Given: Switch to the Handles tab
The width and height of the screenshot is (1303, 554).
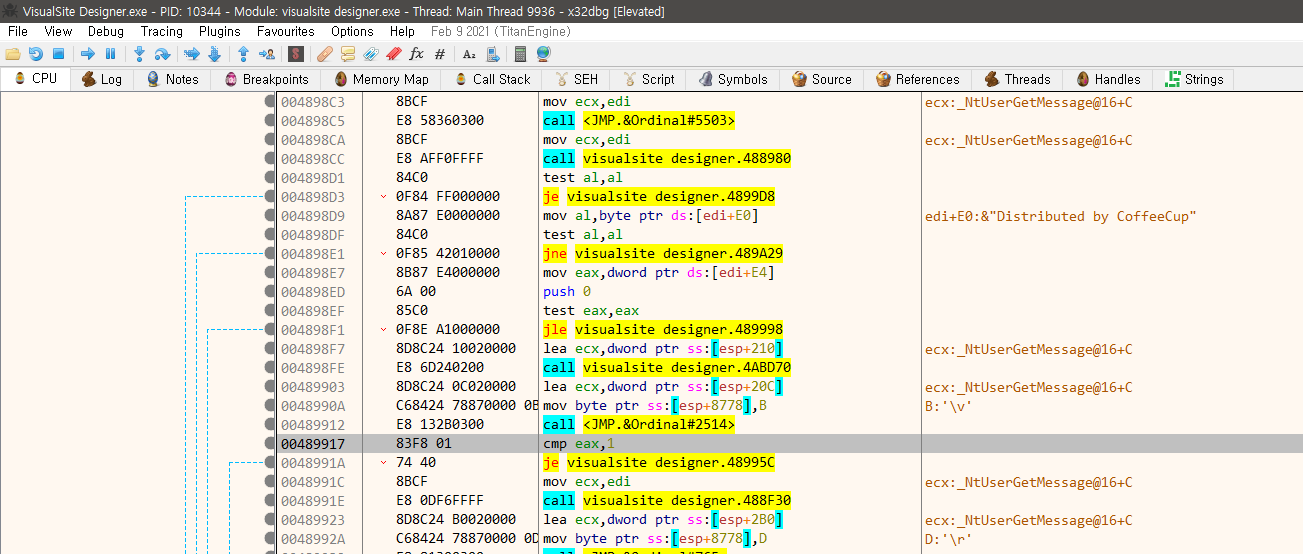Looking at the screenshot, I should click(x=1108, y=79).
